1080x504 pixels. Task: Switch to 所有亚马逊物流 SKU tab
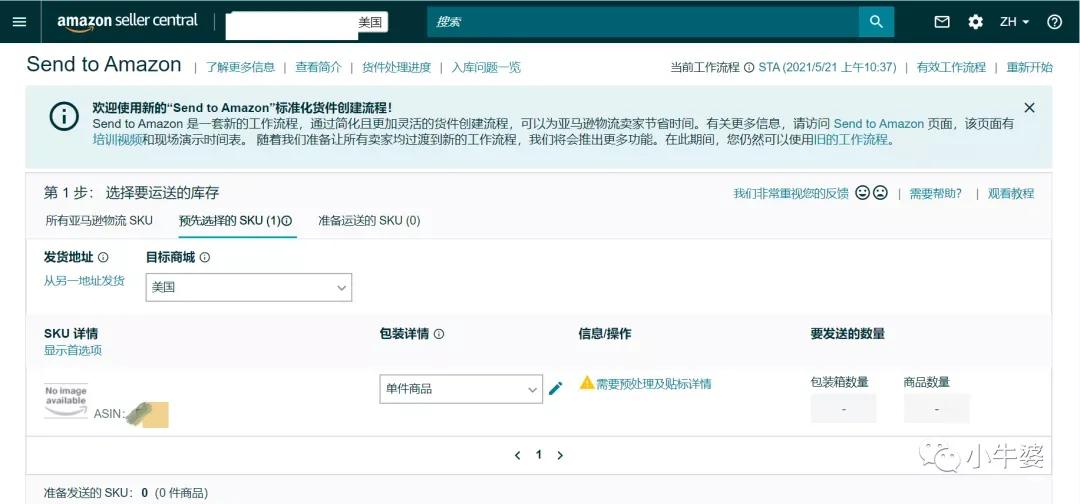pyautogui.click(x=99, y=221)
